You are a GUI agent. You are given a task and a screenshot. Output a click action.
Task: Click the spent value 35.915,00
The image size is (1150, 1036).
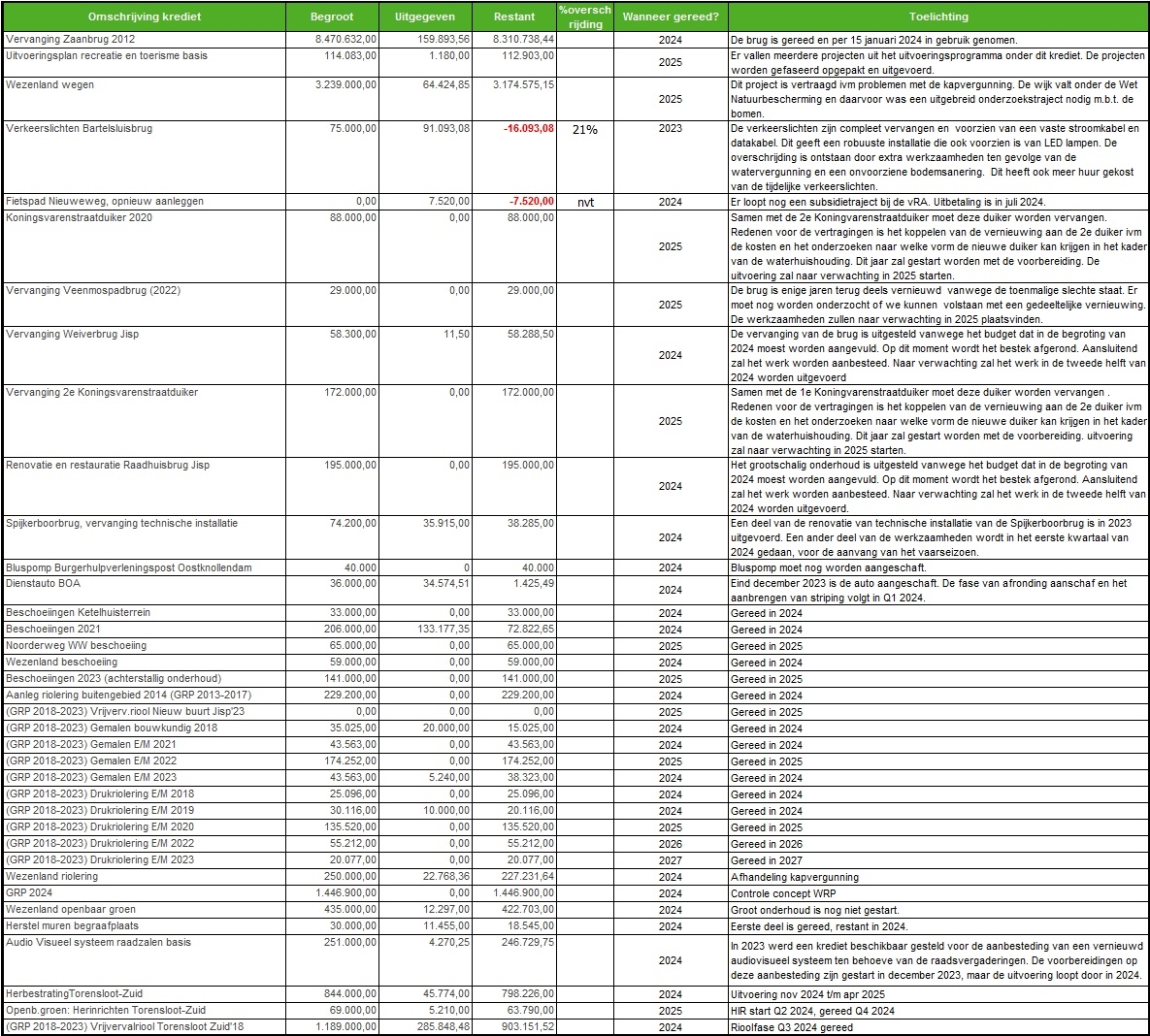click(446, 524)
